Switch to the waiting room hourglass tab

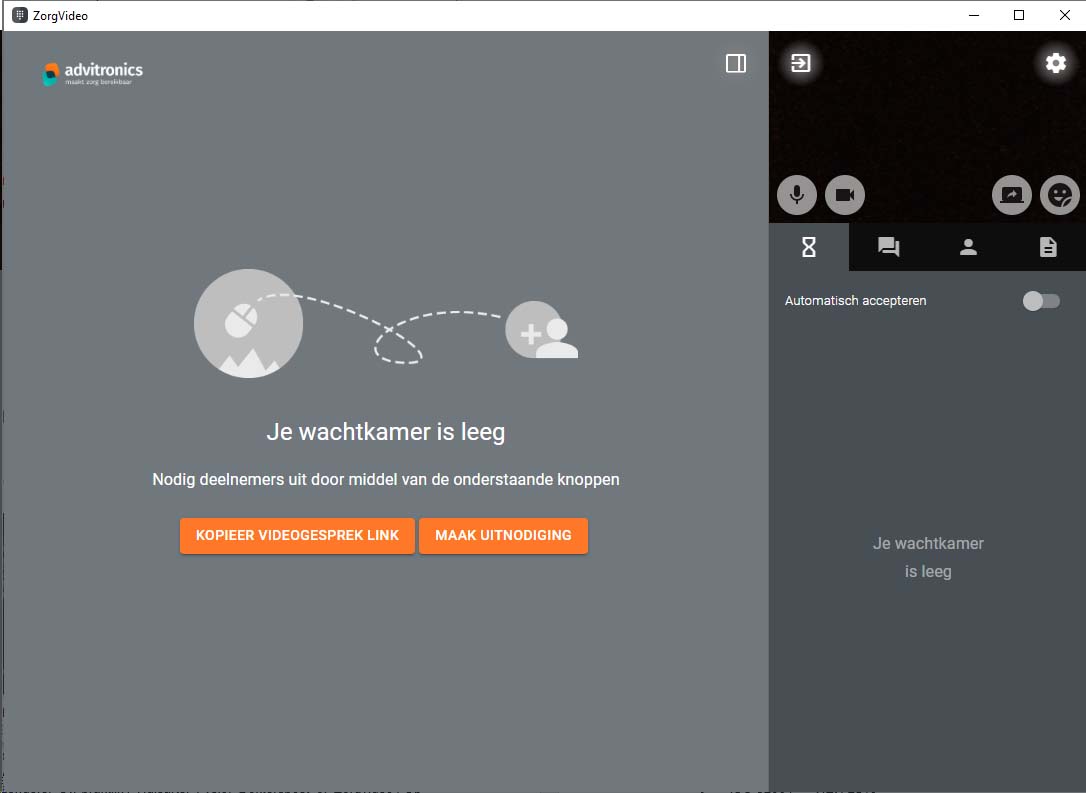click(x=809, y=247)
